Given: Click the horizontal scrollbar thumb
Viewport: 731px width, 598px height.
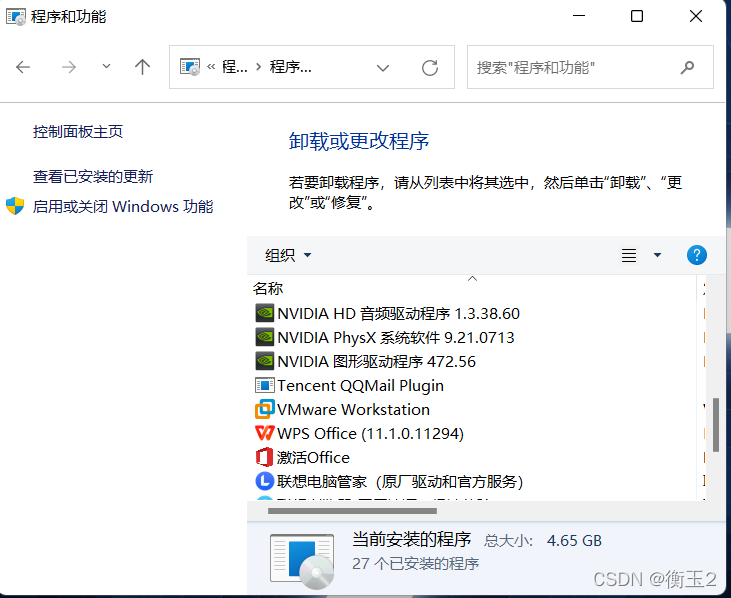Looking at the screenshot, I should pos(352,511).
